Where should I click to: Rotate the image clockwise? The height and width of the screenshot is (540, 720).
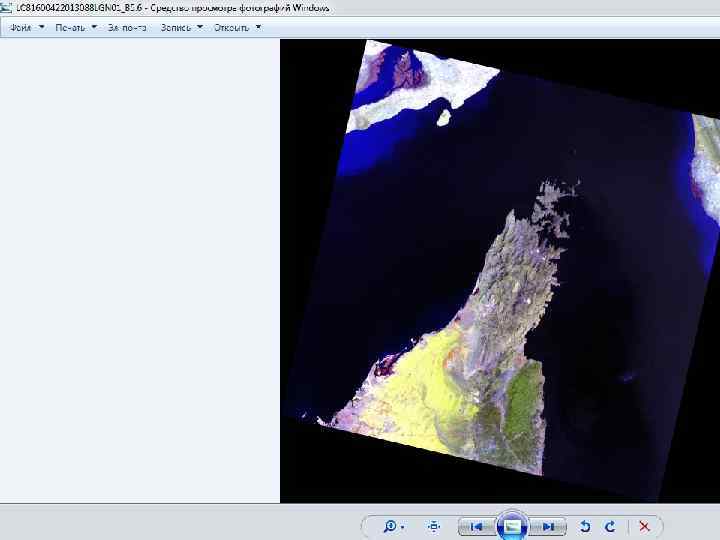(610, 526)
